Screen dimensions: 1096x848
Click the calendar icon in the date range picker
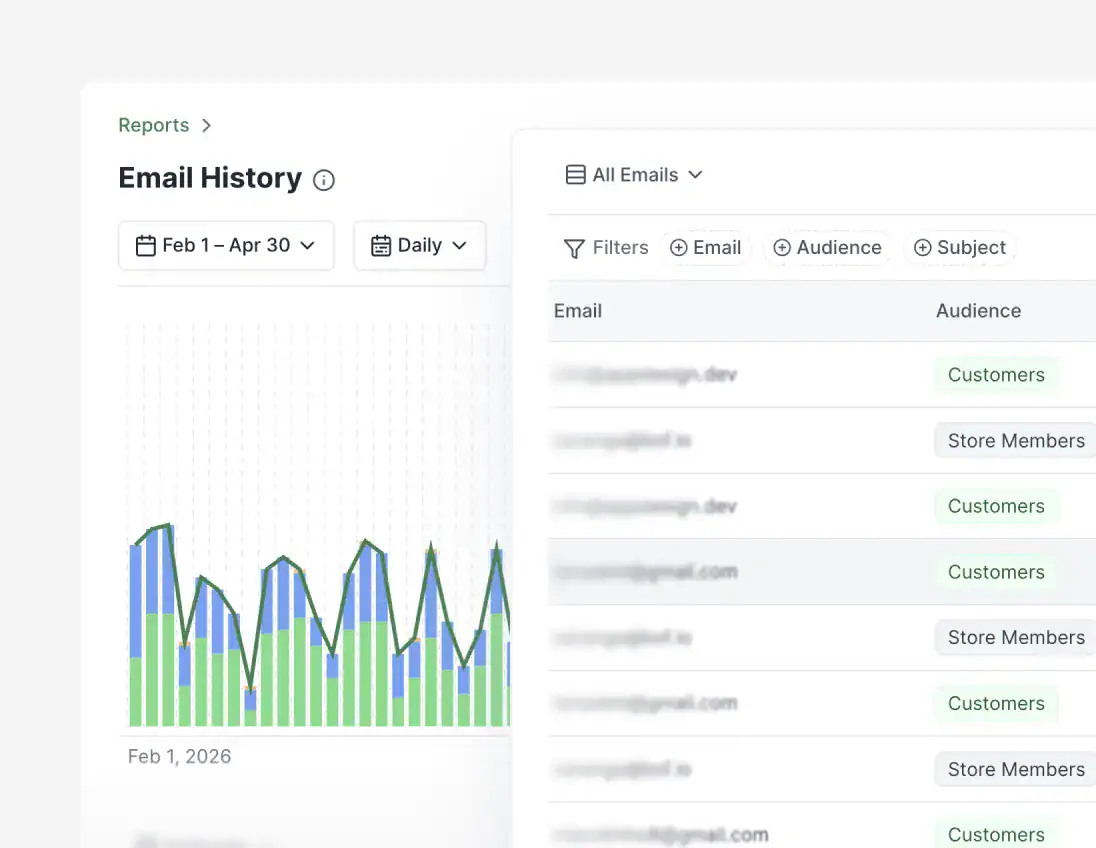tap(145, 246)
